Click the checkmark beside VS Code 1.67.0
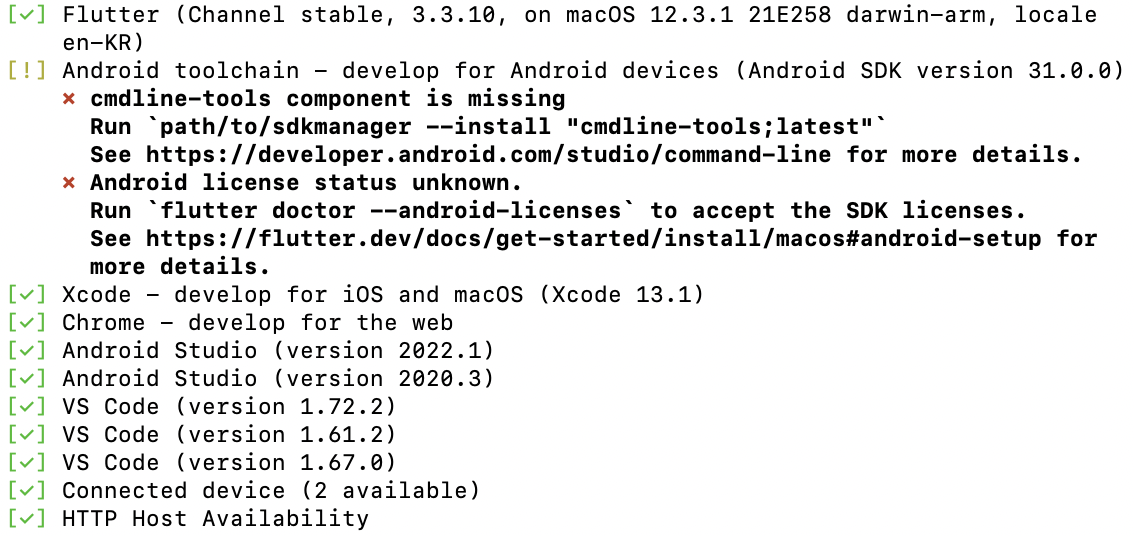The width and height of the screenshot is (1134, 536). 27,463
